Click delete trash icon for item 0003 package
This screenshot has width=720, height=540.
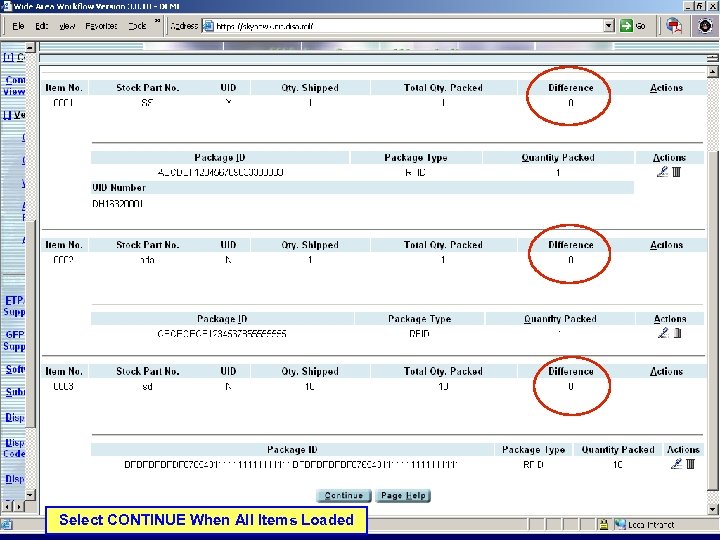click(x=690, y=464)
